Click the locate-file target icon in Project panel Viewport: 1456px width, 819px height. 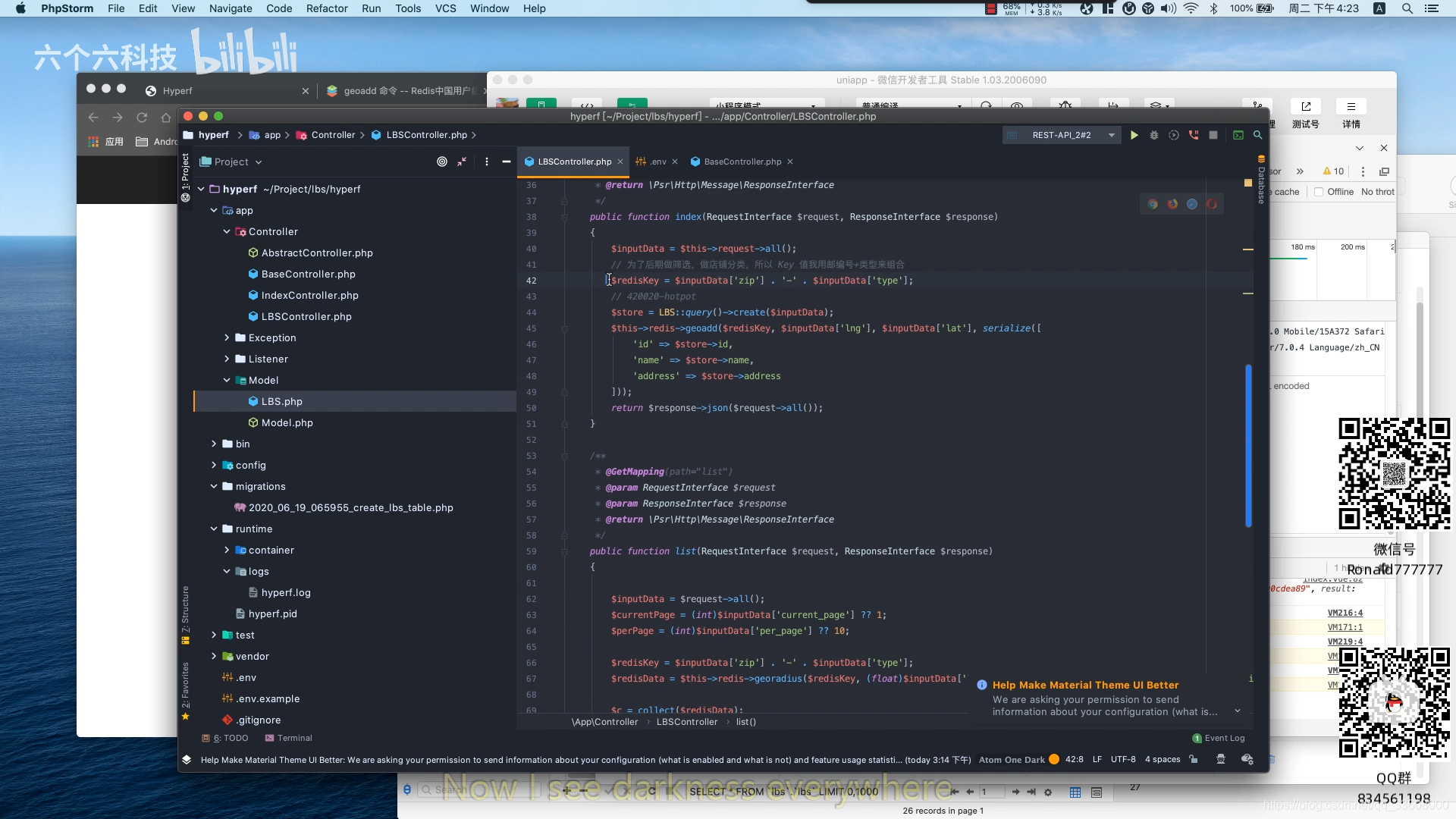click(441, 162)
